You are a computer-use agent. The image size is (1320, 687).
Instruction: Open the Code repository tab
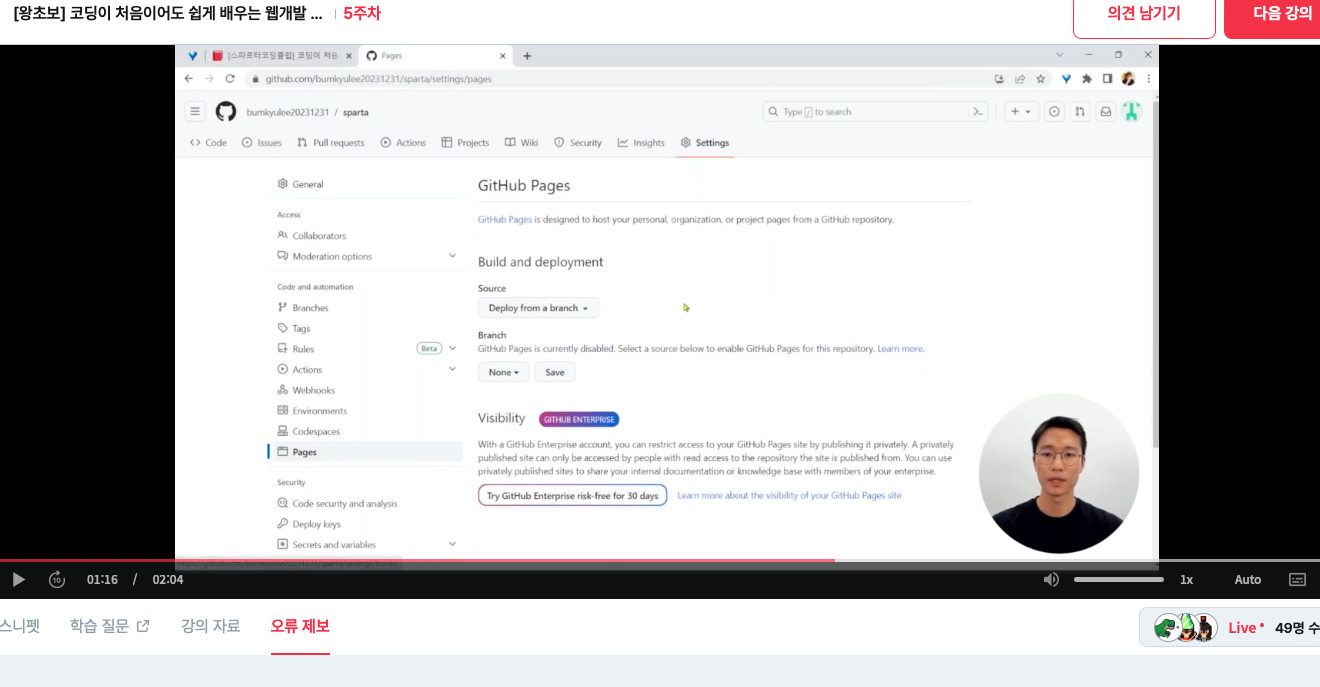[x=208, y=143]
